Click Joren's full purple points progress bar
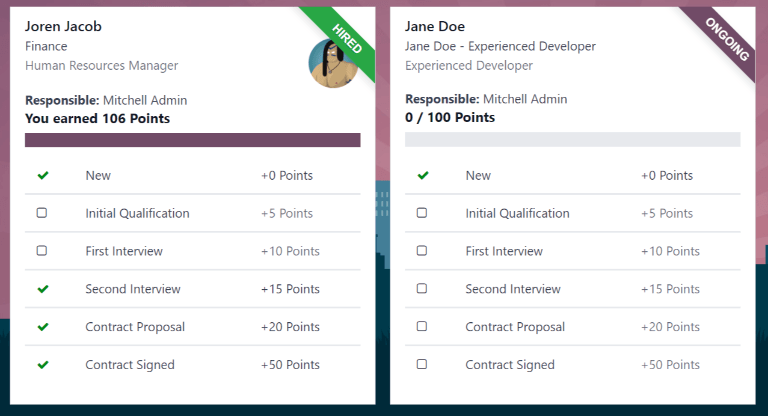 192,140
